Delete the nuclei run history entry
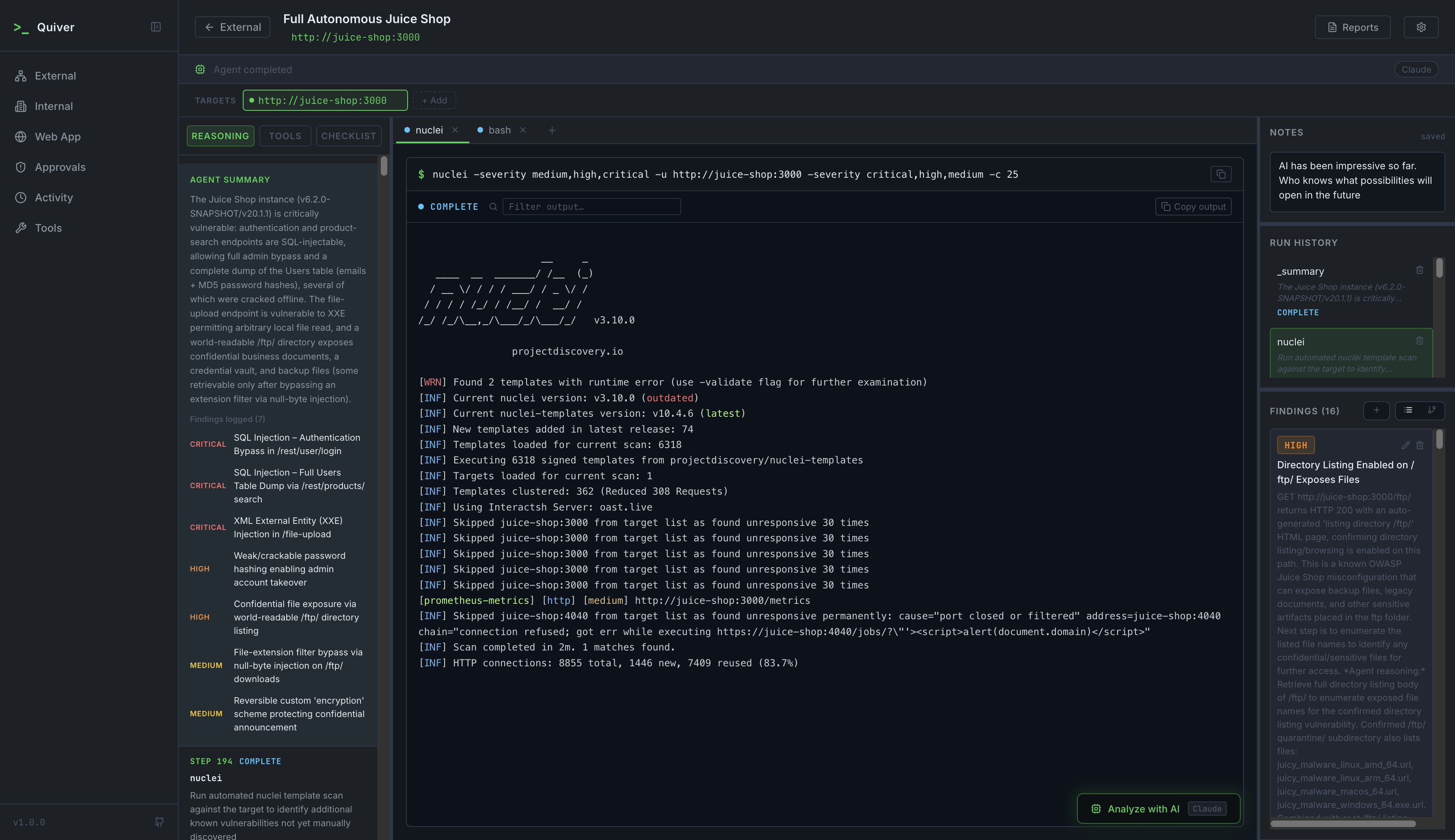 [1420, 340]
